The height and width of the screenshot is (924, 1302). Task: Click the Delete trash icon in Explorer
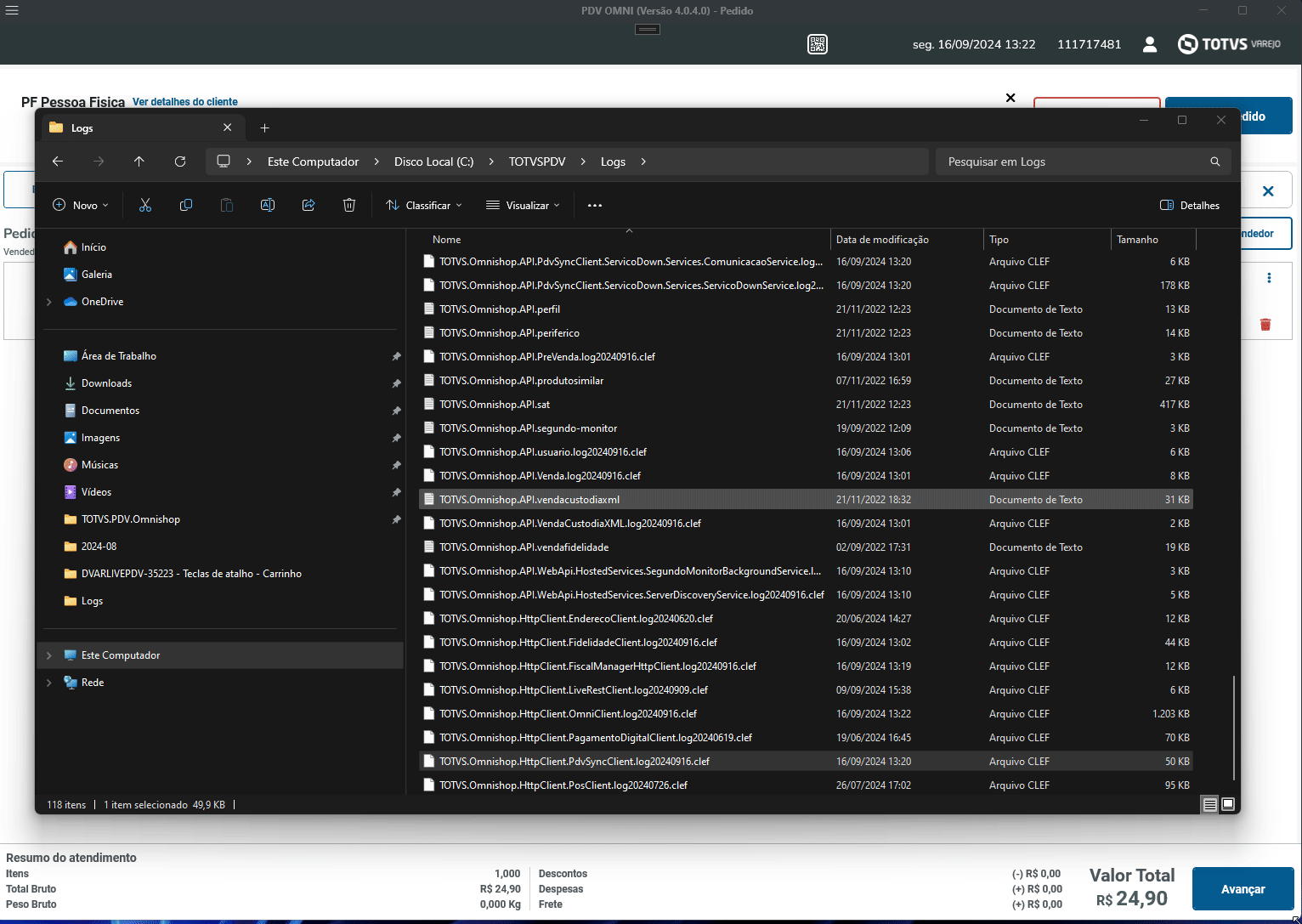coord(349,205)
